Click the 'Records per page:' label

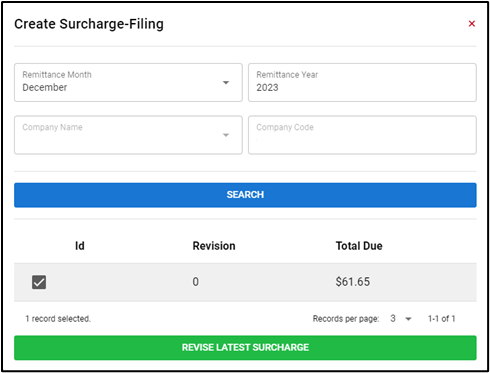[x=346, y=319]
